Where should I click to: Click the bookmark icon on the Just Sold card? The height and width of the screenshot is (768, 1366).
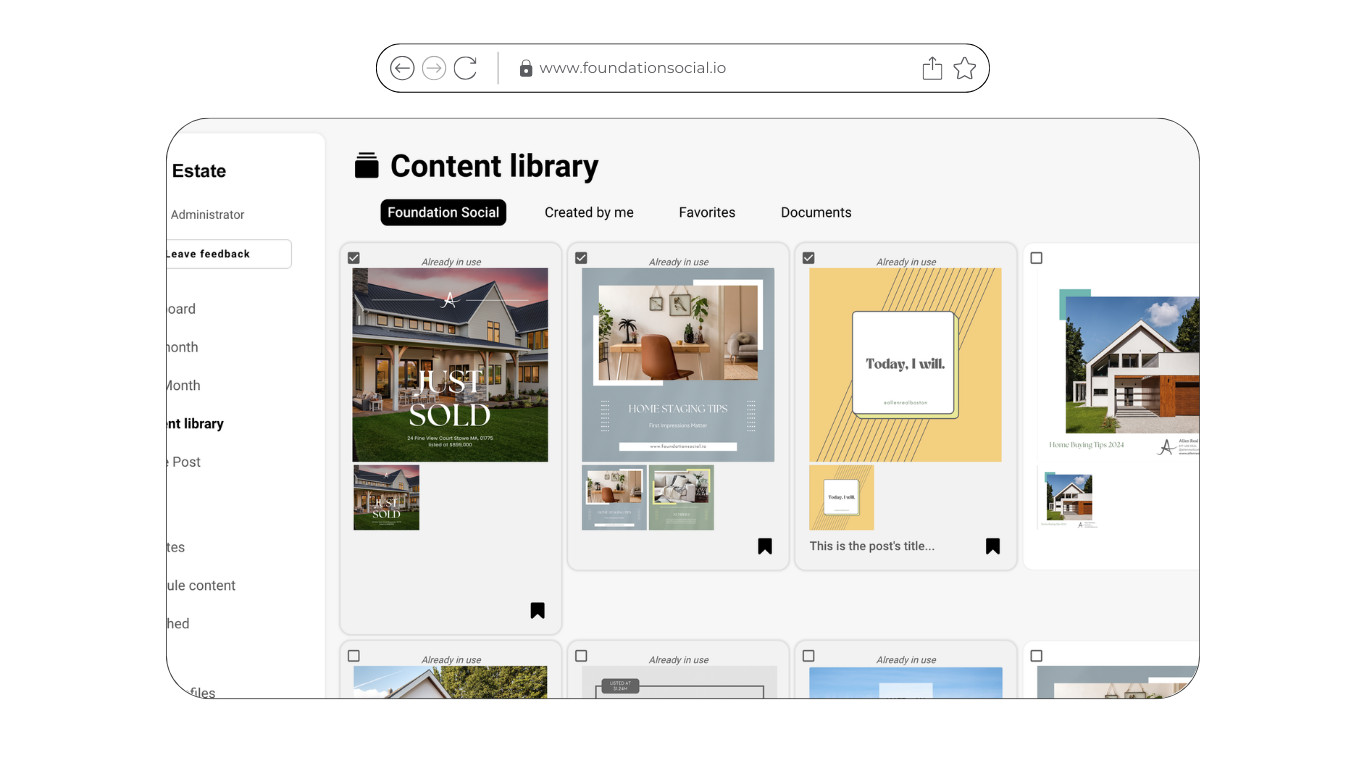coord(537,610)
